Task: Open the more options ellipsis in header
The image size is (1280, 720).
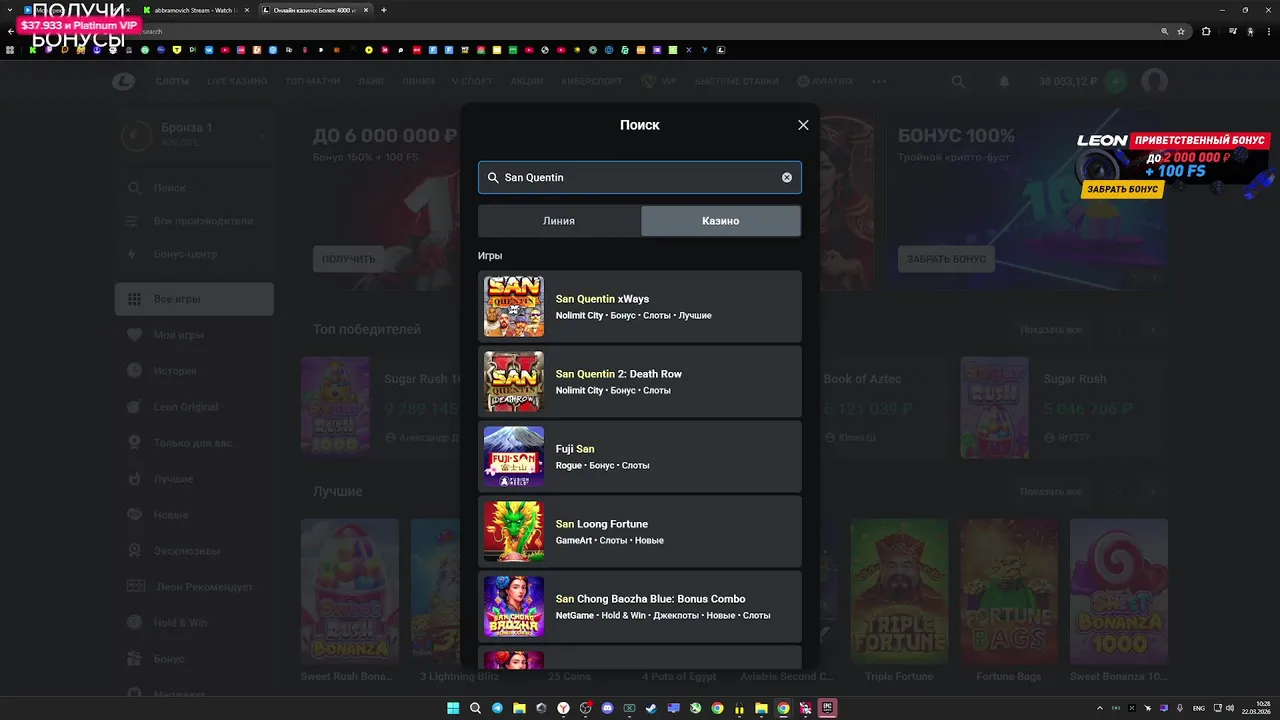Action: tap(879, 82)
